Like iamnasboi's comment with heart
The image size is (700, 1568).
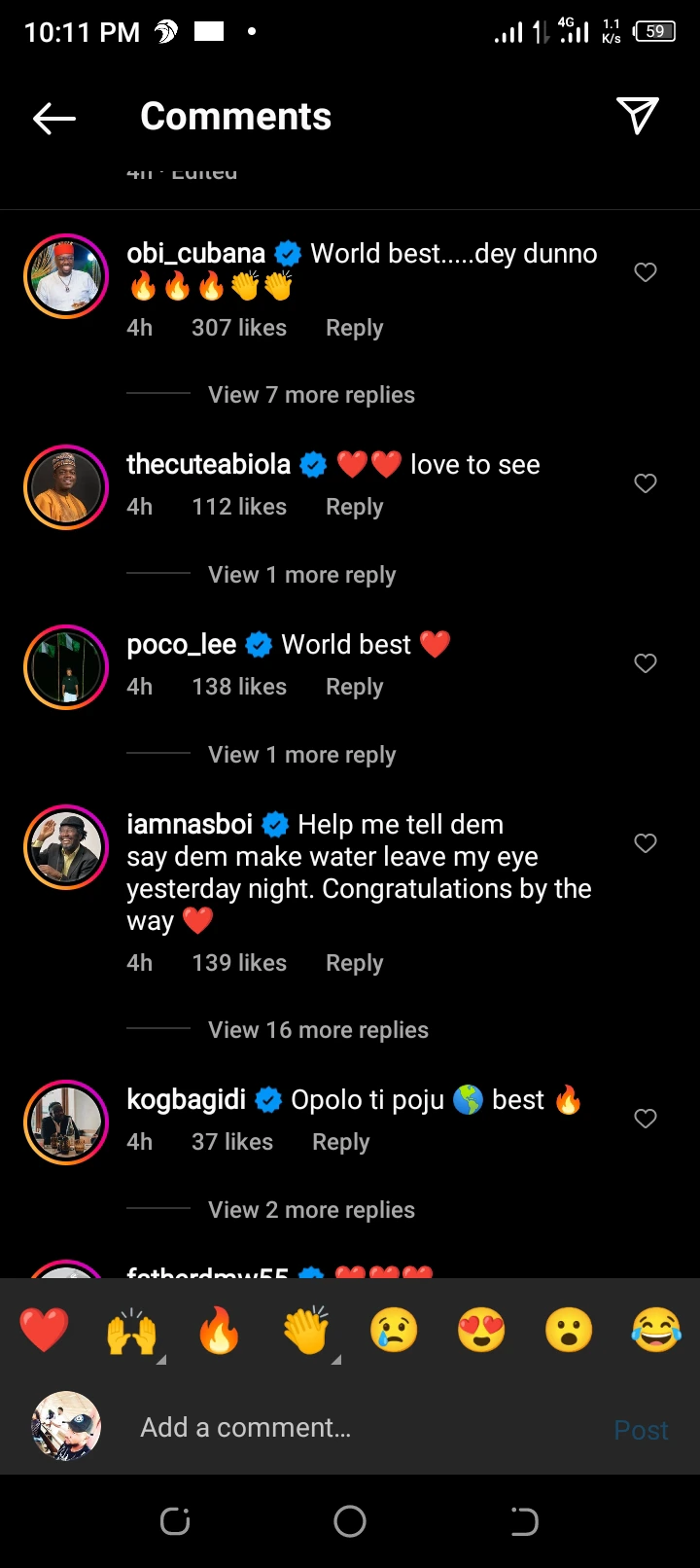pyautogui.click(x=646, y=843)
